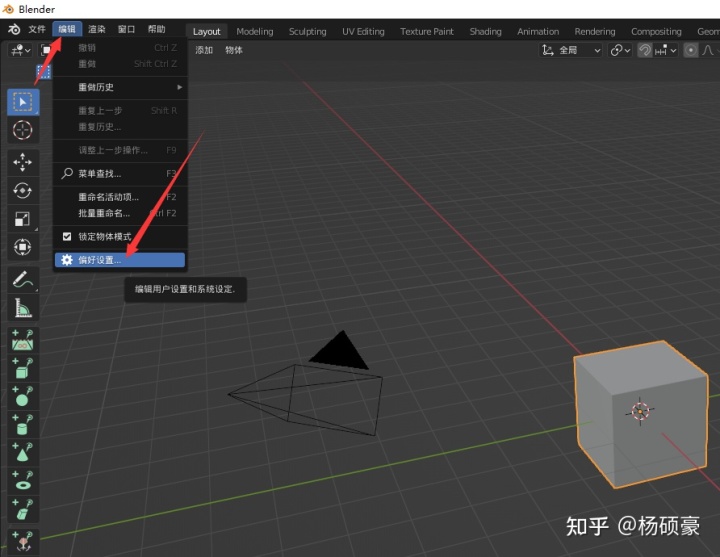Choose 重做 menu entry

click(x=120, y=64)
